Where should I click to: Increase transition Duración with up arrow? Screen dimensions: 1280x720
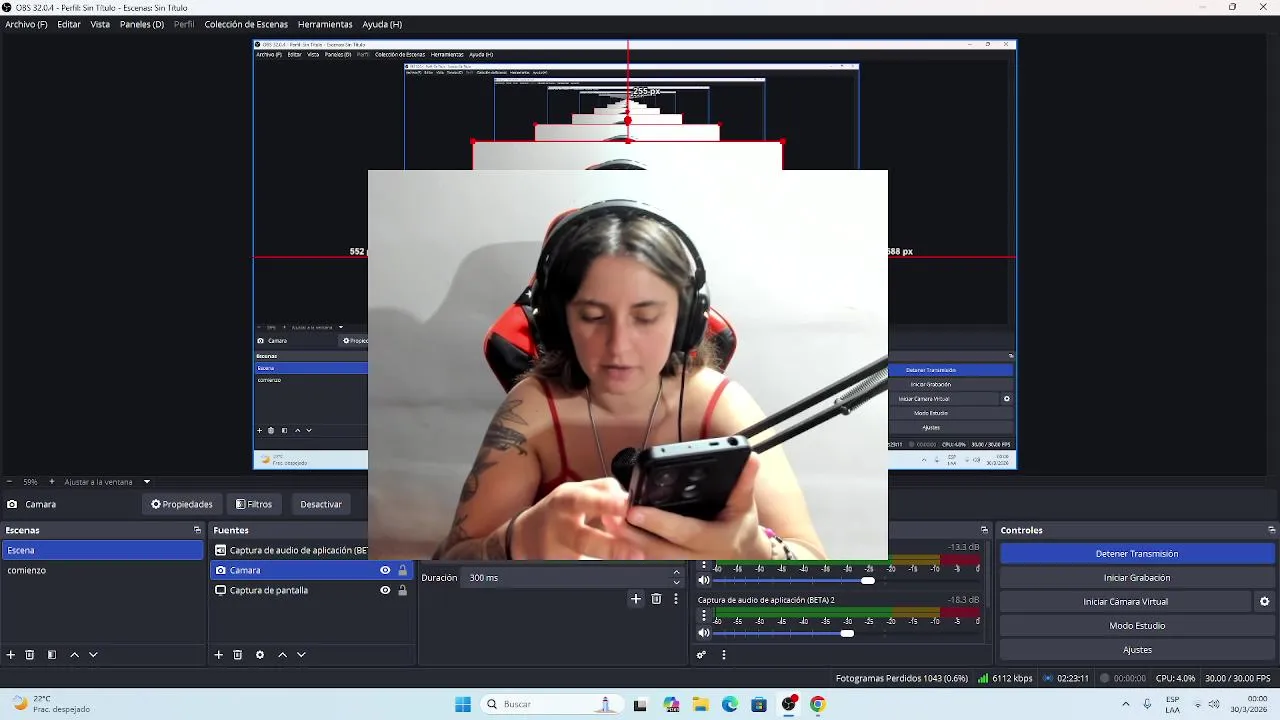tap(676, 573)
